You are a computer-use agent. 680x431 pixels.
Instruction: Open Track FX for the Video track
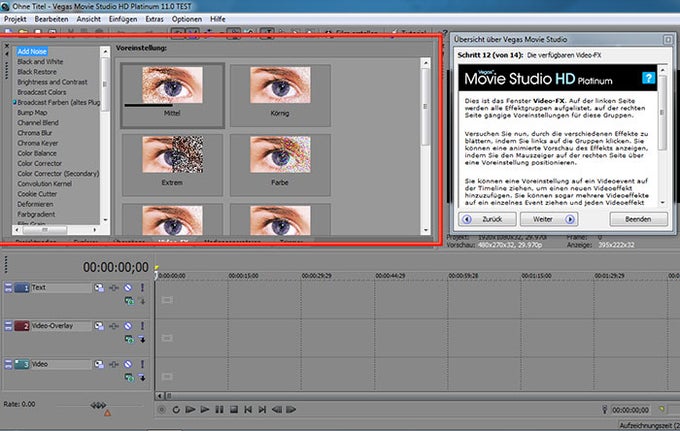click(114, 364)
